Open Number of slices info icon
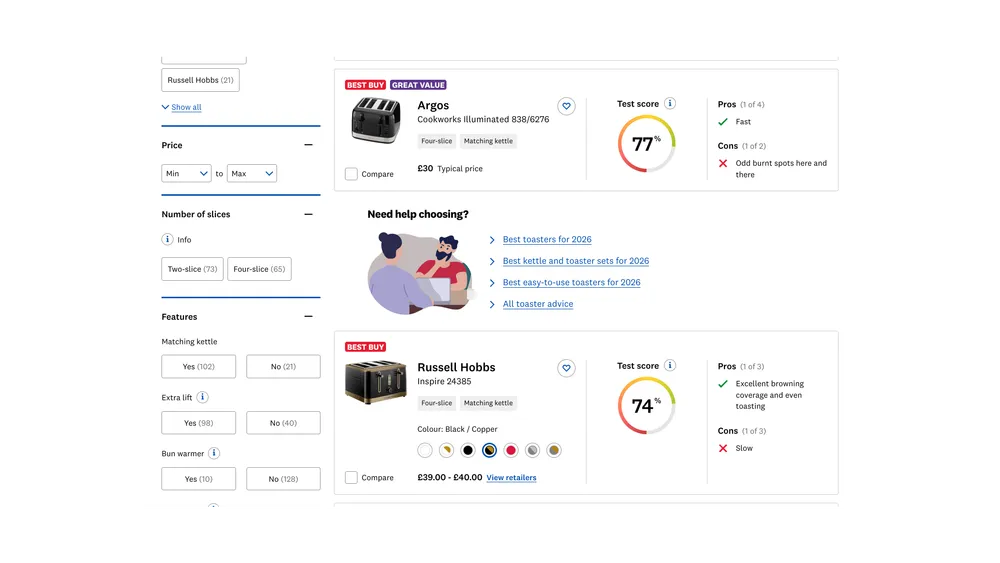This screenshot has width=1000, height=563. 168,240
